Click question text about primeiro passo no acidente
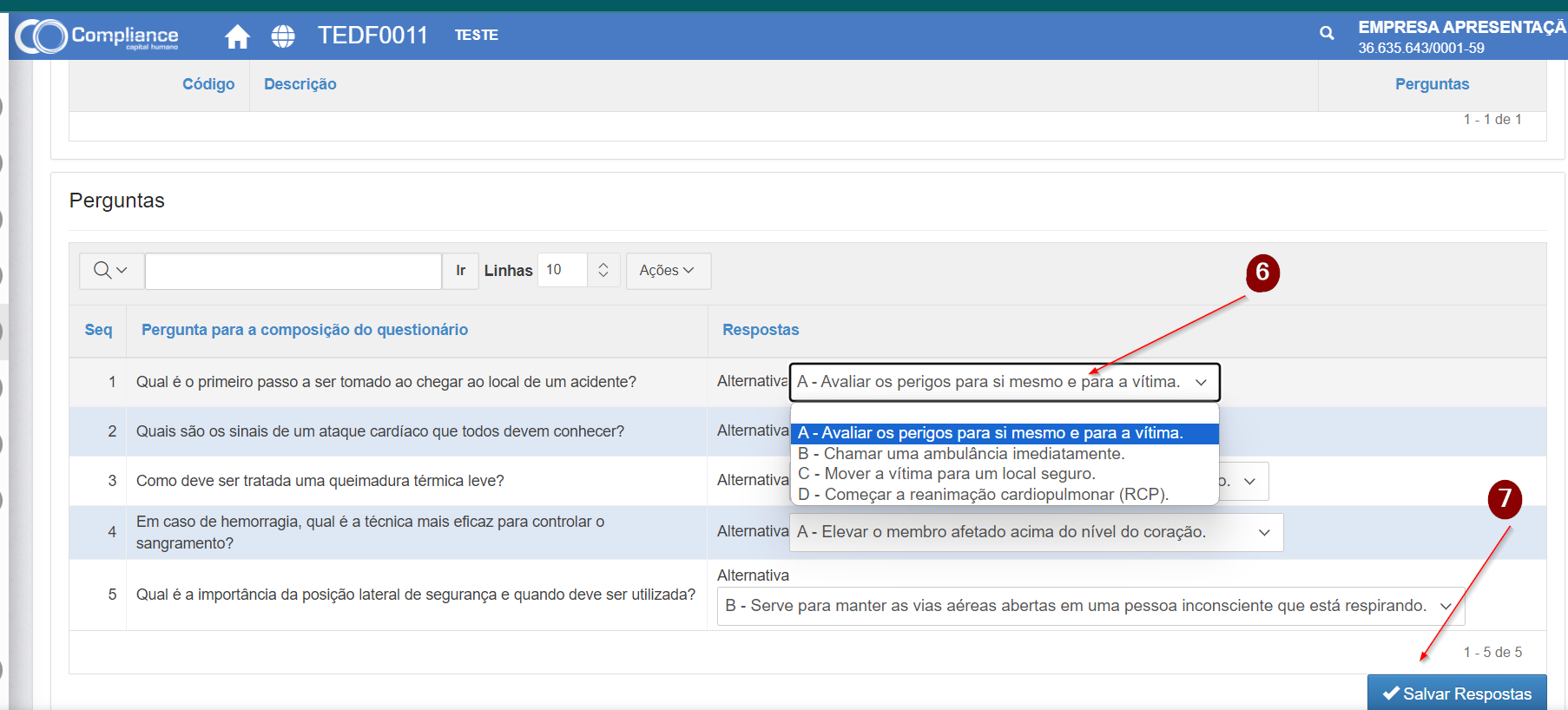Viewport: 1568px width, 710px height. click(386, 382)
